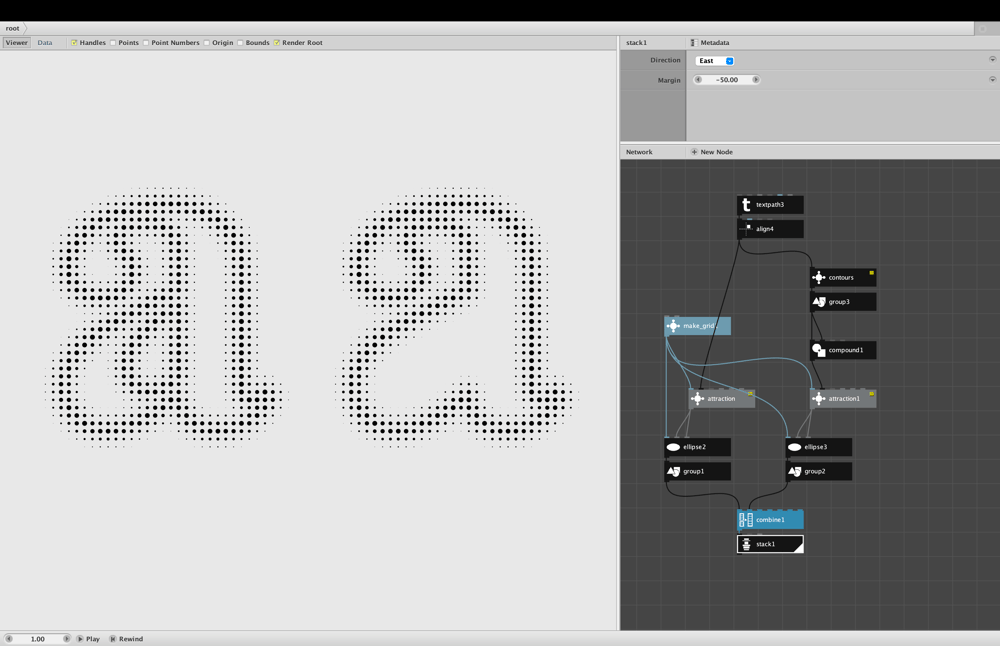1000x646 pixels.
Task: Open the Margin row options arrow
Action: pos(992,80)
